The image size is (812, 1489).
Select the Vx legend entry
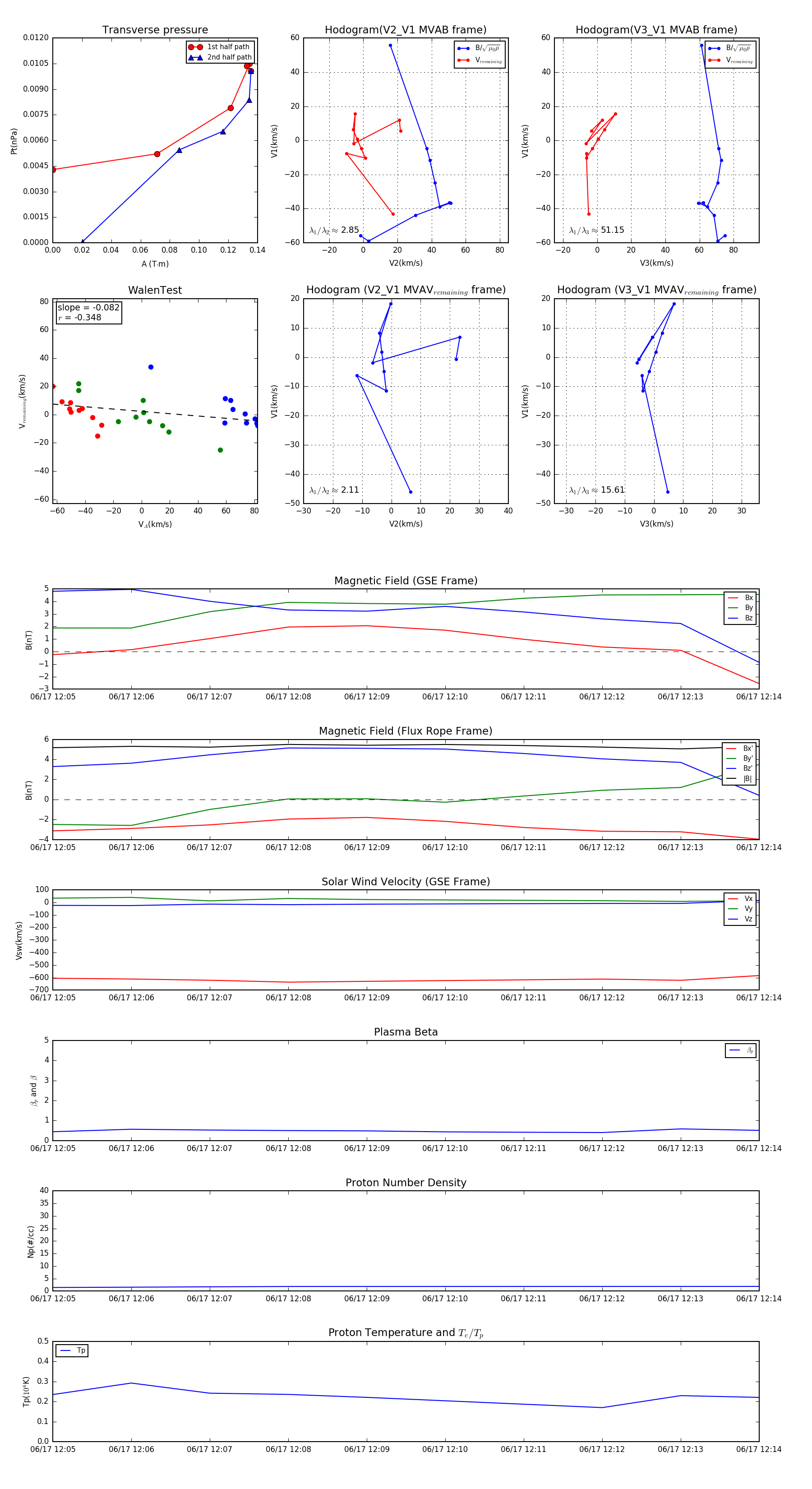point(740,899)
